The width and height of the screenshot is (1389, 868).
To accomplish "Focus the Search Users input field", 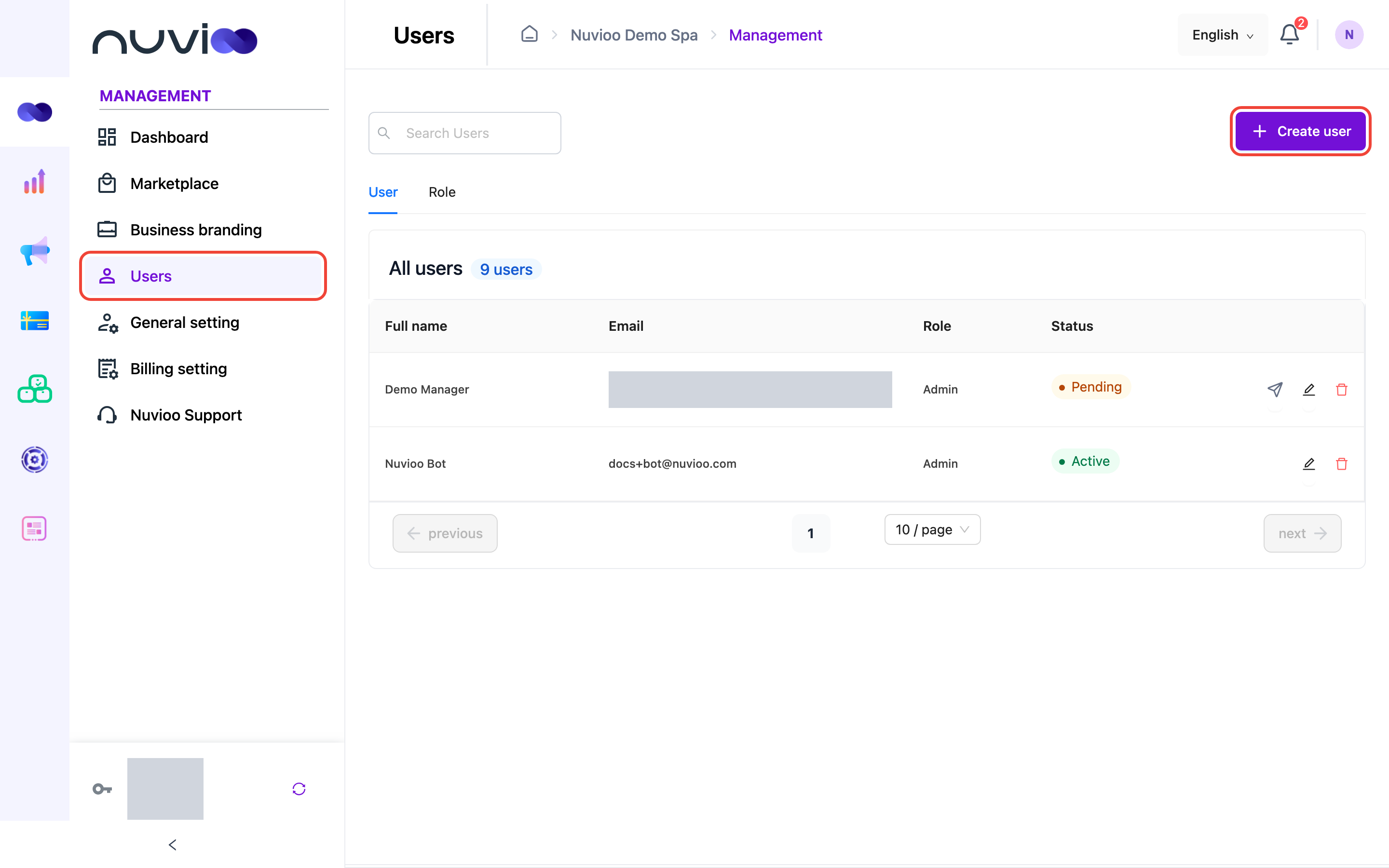I will pos(464,133).
